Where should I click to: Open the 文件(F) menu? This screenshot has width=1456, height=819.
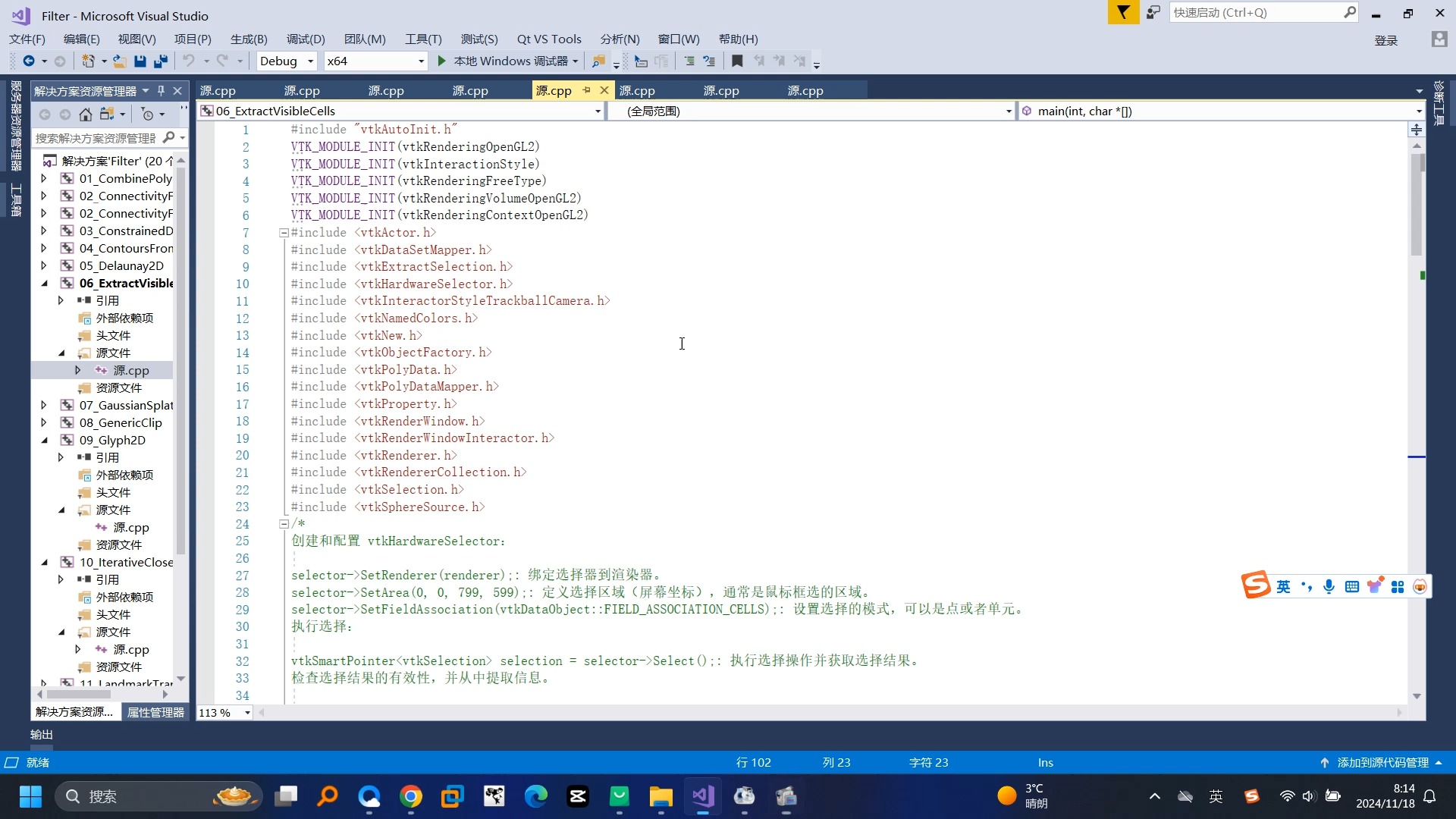click(x=27, y=39)
